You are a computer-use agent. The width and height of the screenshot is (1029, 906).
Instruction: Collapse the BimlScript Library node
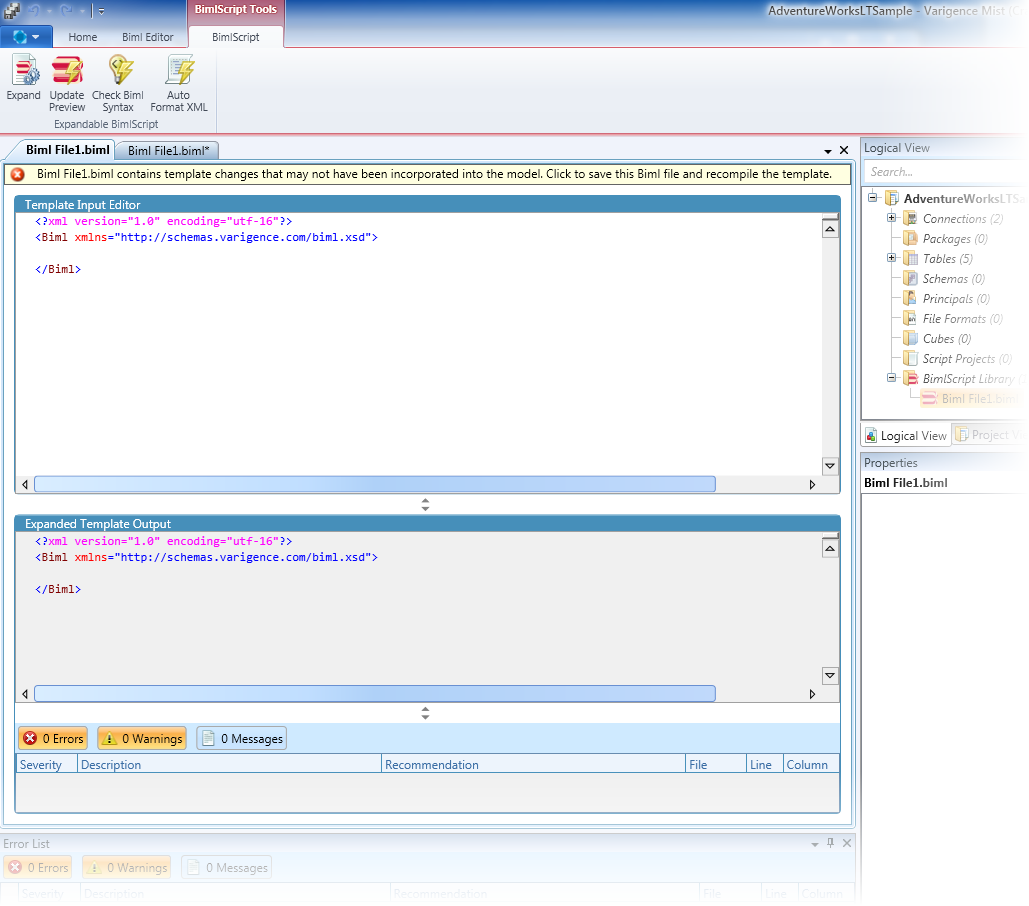(891, 378)
